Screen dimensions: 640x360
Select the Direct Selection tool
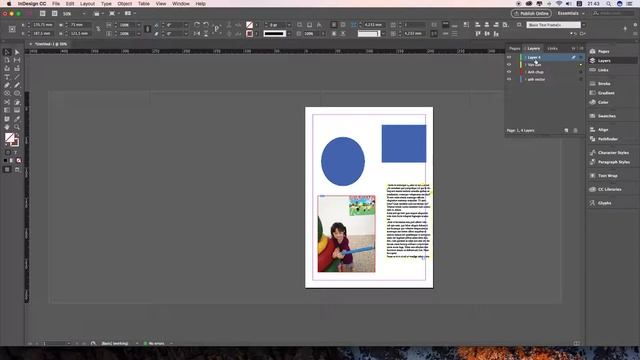coord(17,52)
